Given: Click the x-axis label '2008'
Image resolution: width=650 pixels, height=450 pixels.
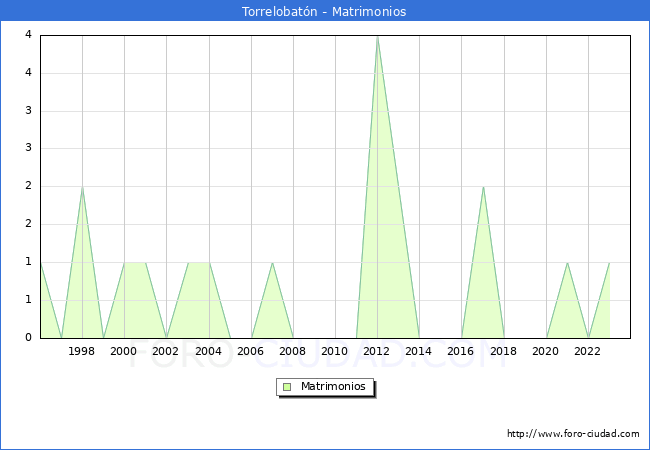Looking at the screenshot, I should tap(292, 351).
